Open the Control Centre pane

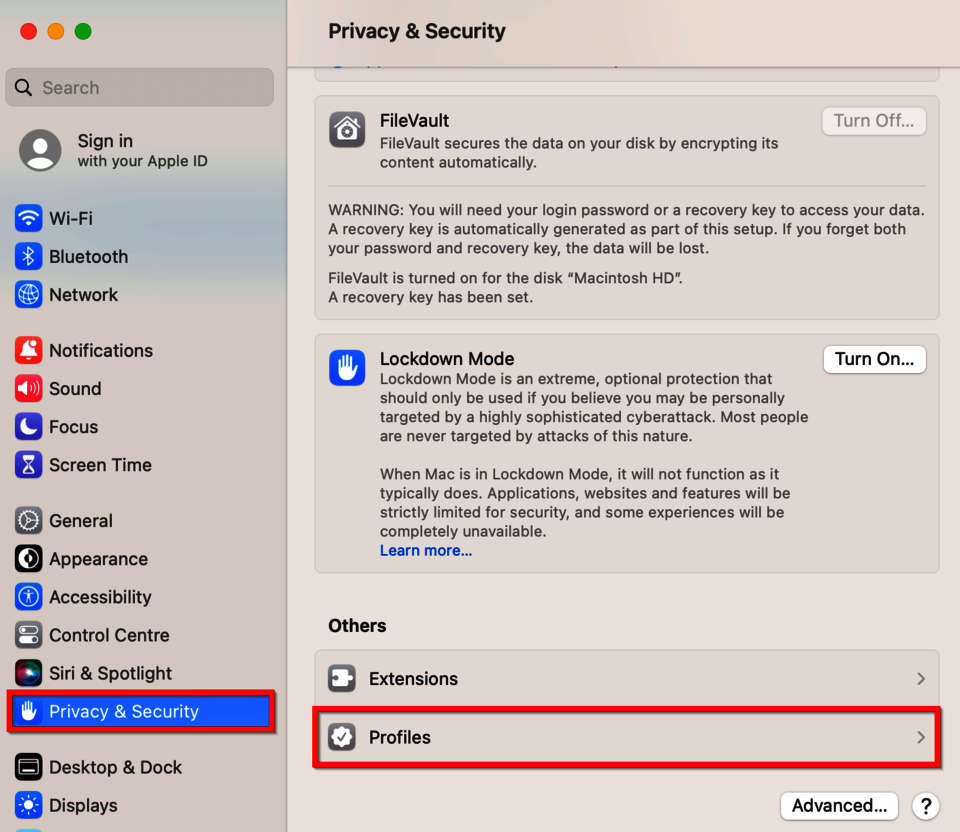108,635
